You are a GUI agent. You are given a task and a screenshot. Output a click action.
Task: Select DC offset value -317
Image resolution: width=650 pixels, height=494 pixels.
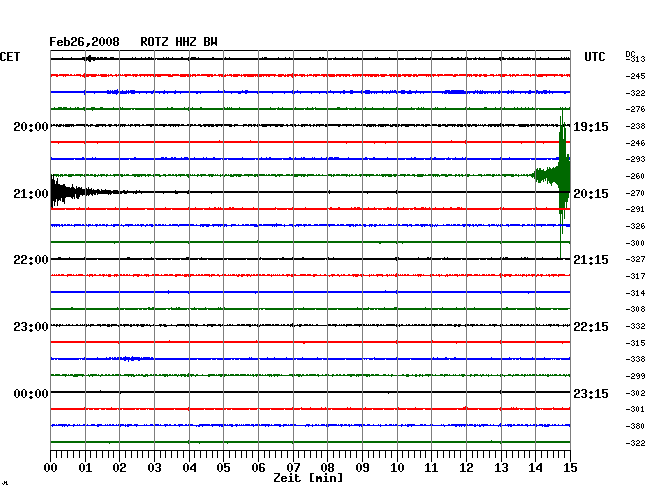[x=635, y=276]
